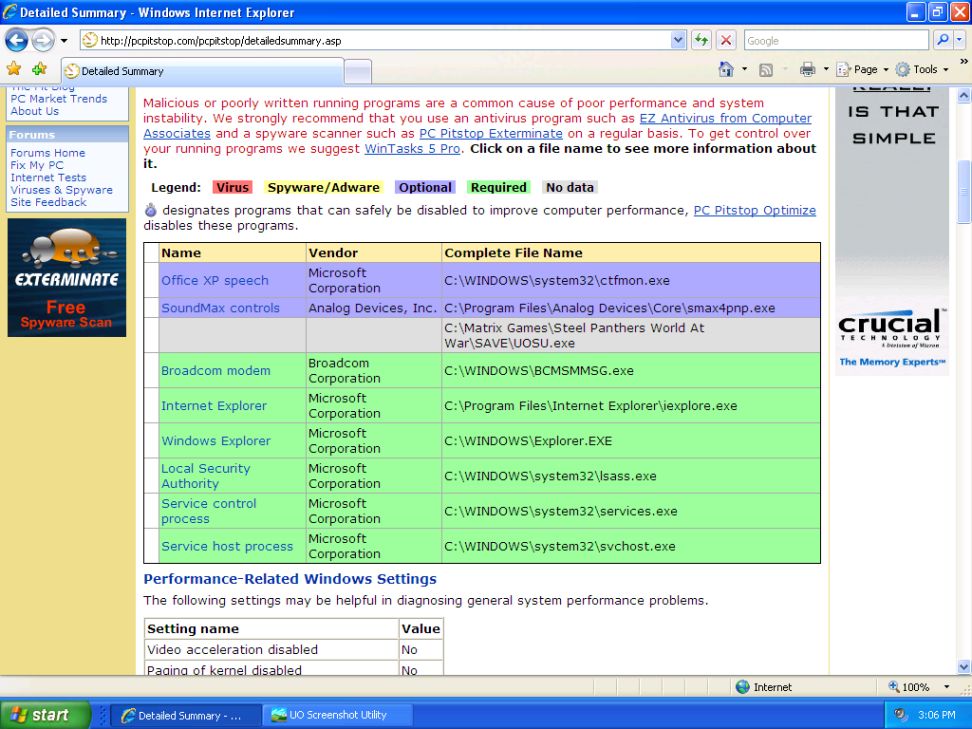Open the search provider options dropdown
The height and width of the screenshot is (729, 972).
pos(960,40)
